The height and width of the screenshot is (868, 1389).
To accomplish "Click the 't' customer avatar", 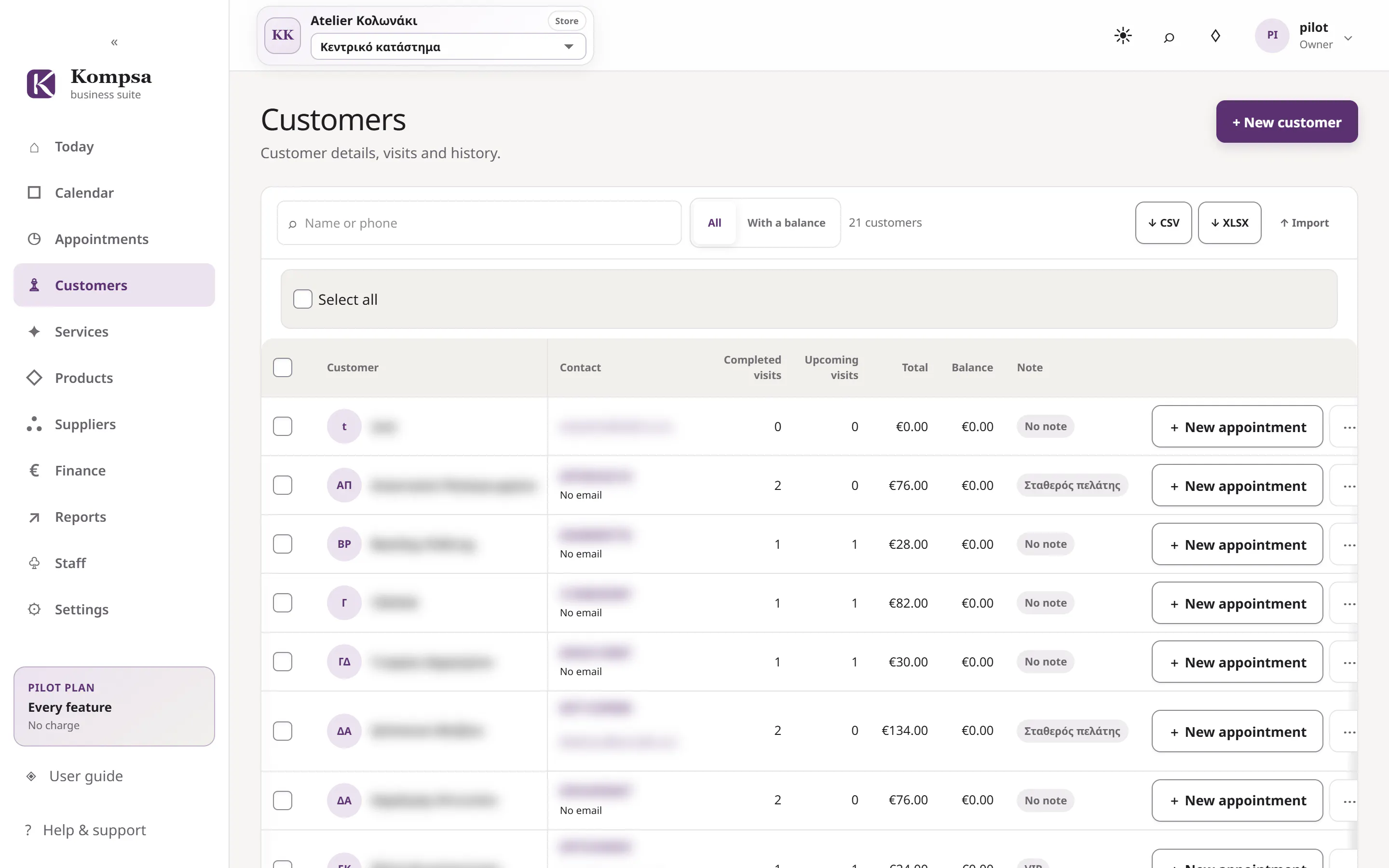I will 344,427.
